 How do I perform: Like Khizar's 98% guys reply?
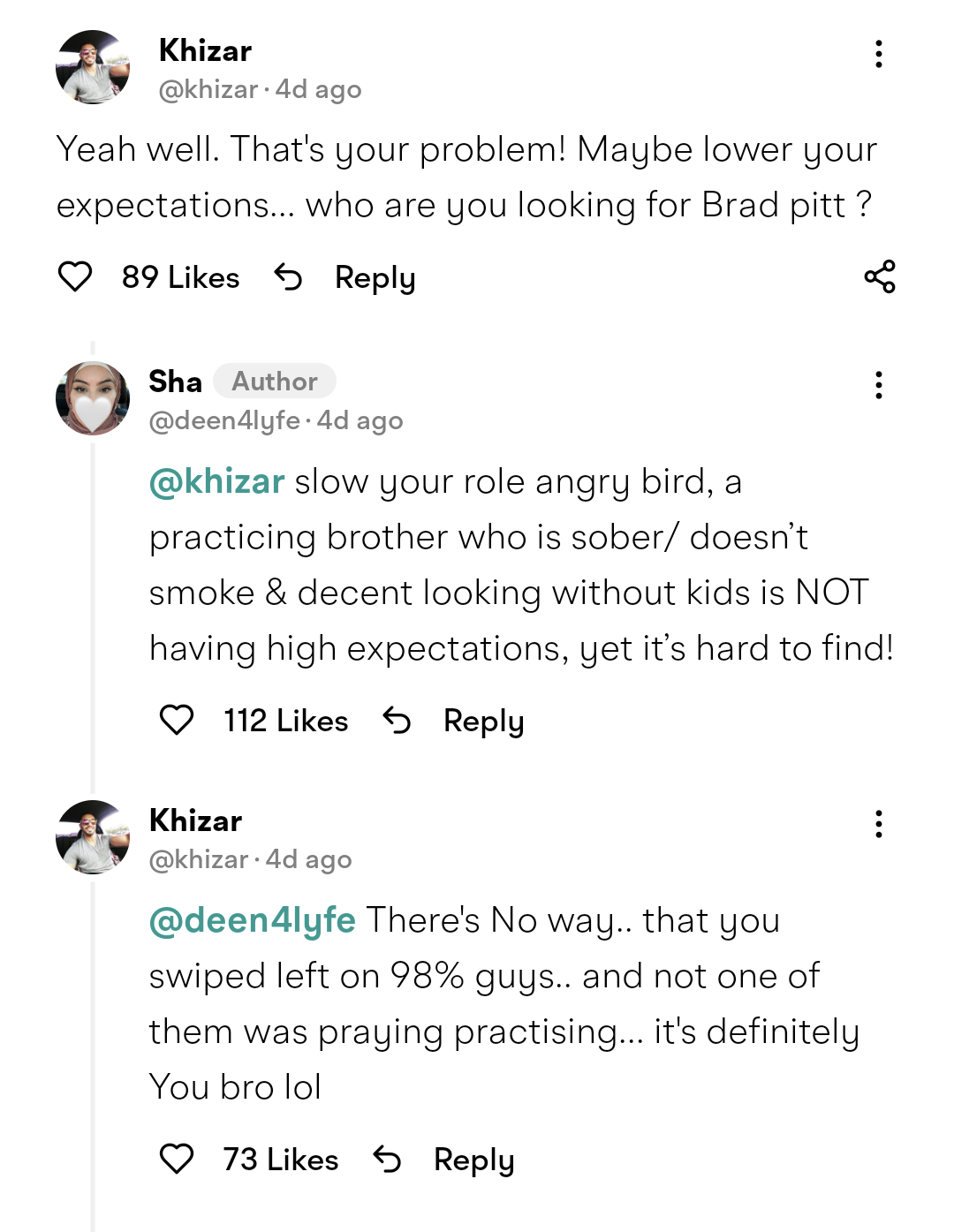click(177, 1159)
